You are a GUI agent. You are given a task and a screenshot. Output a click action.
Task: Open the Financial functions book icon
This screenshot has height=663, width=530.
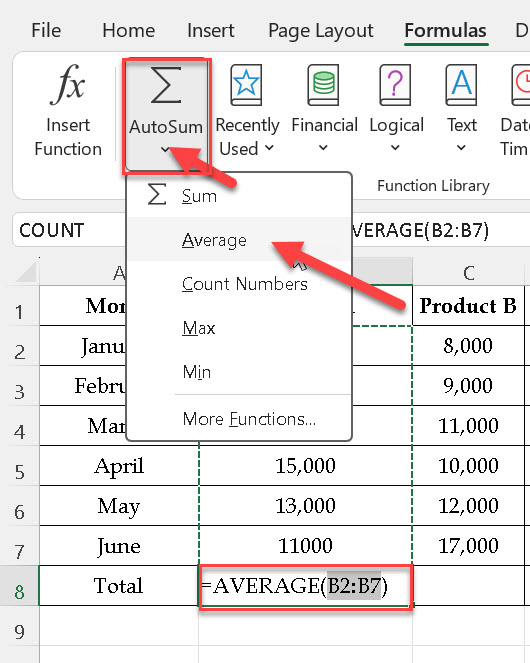(x=323, y=85)
